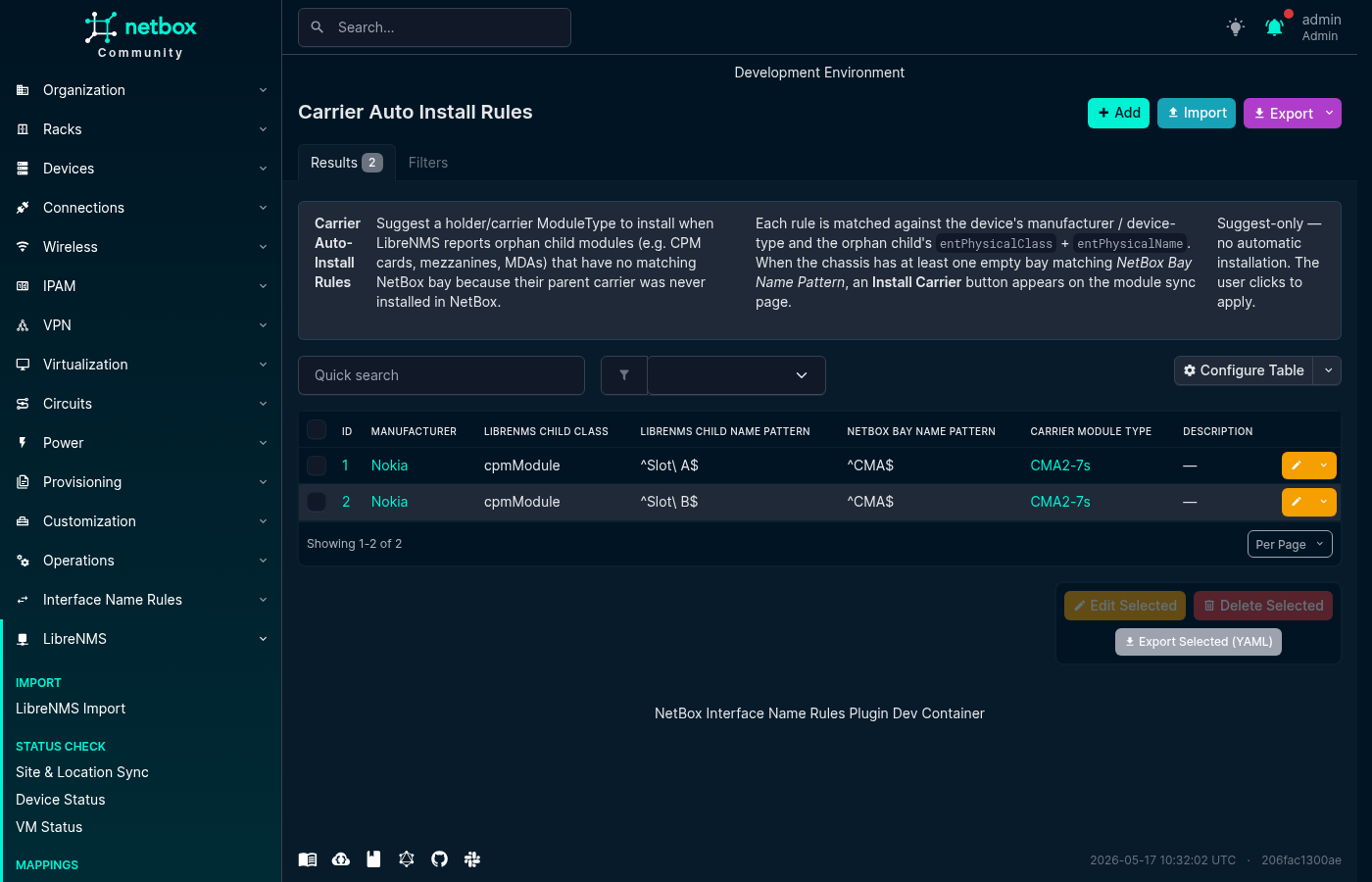This screenshot has height=882, width=1372.
Task: Click the Virtualization monitor icon
Action: point(23,365)
